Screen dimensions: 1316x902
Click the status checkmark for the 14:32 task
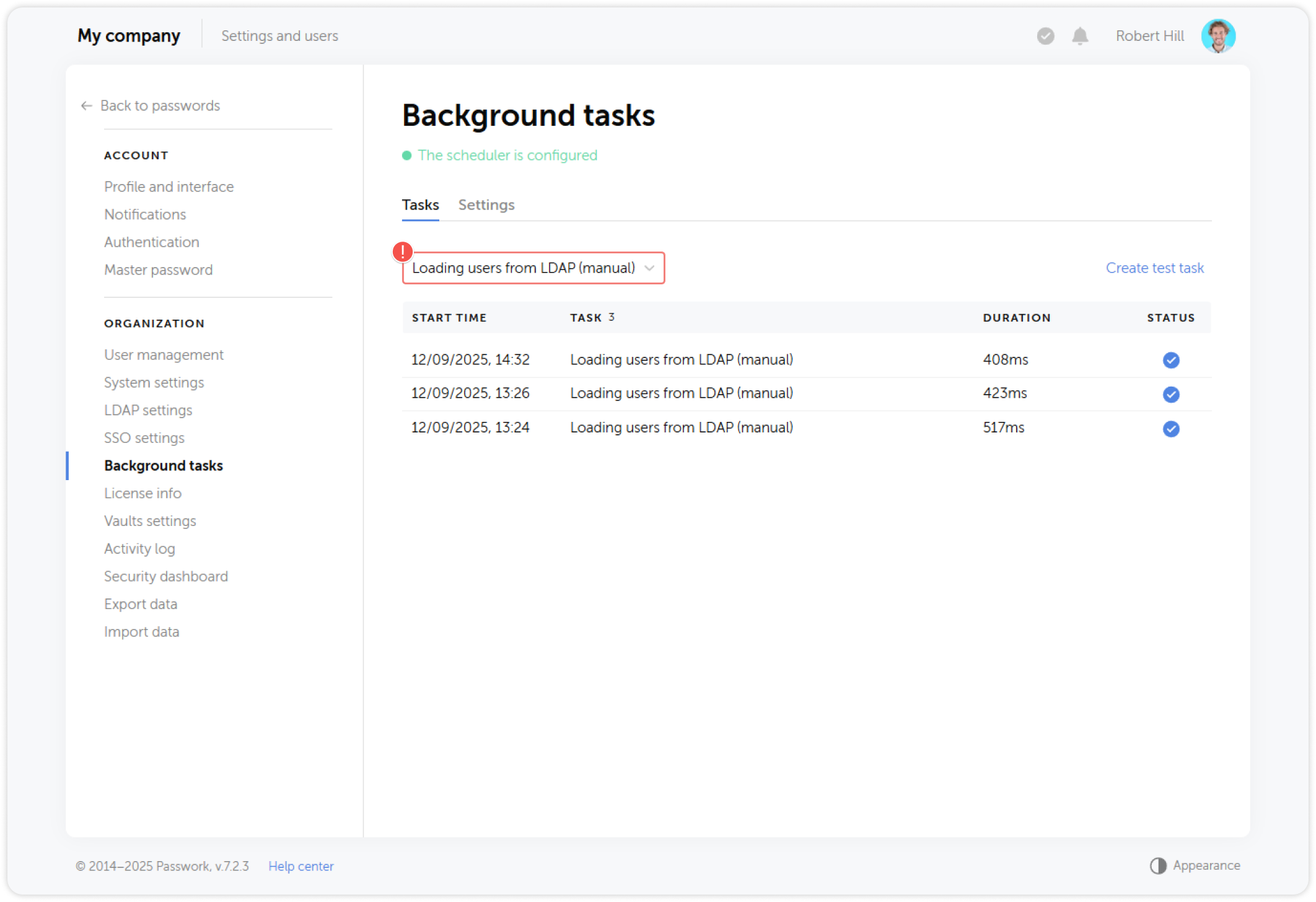coord(1170,360)
